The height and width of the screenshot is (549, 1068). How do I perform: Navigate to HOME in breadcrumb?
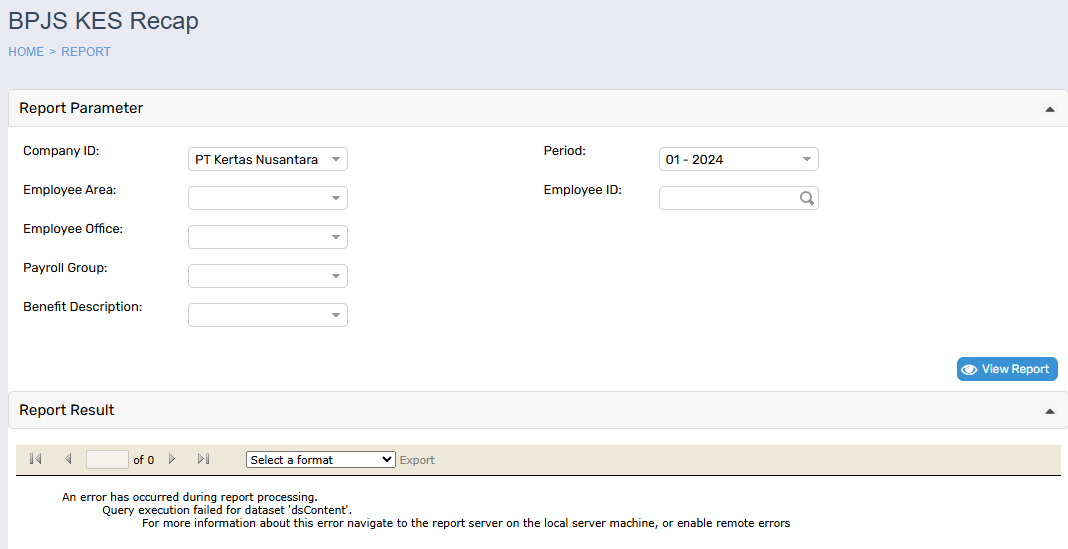(x=26, y=52)
